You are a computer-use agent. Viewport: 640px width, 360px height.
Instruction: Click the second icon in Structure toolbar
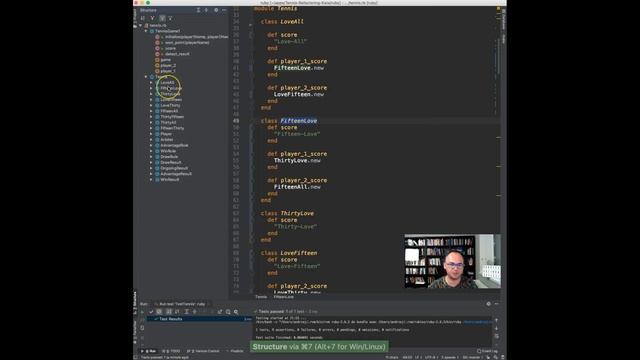coord(152,18)
